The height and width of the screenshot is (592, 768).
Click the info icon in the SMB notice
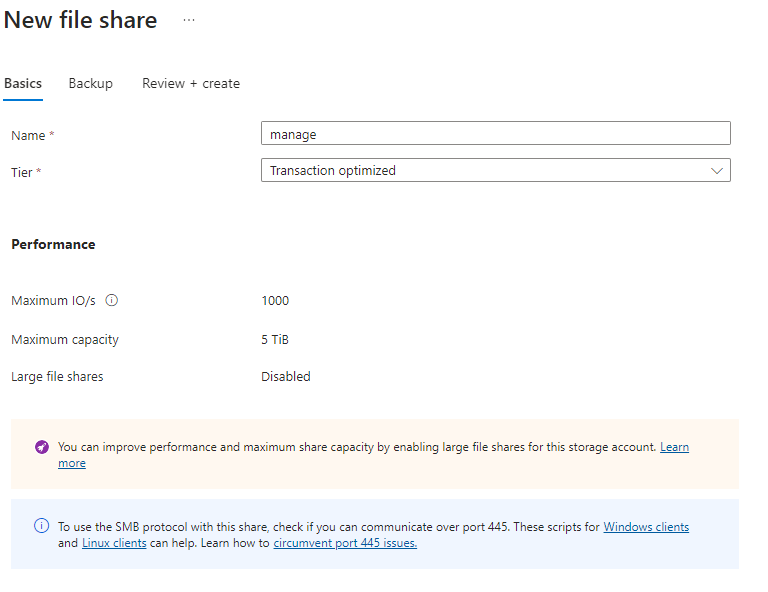(x=41, y=525)
